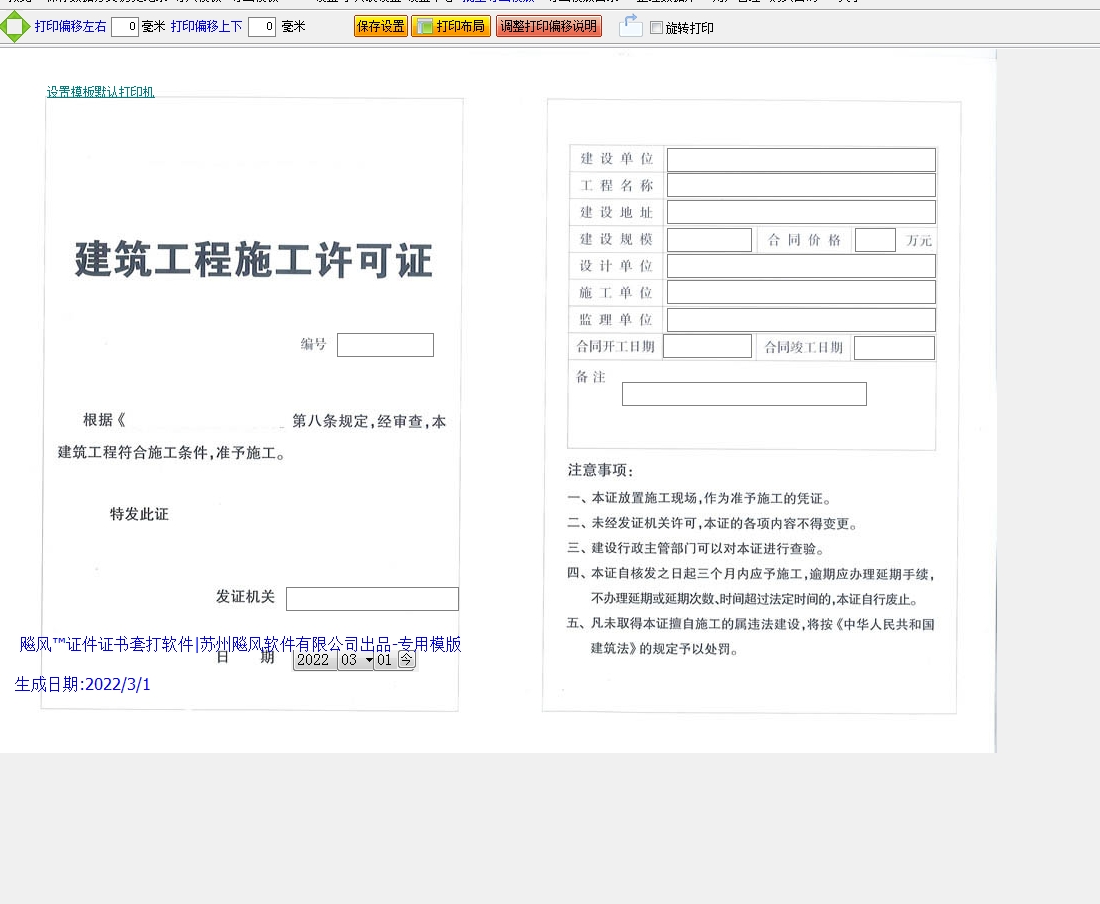Click the 备注 remarks text box
The height and width of the screenshot is (904, 1100).
[x=744, y=394]
